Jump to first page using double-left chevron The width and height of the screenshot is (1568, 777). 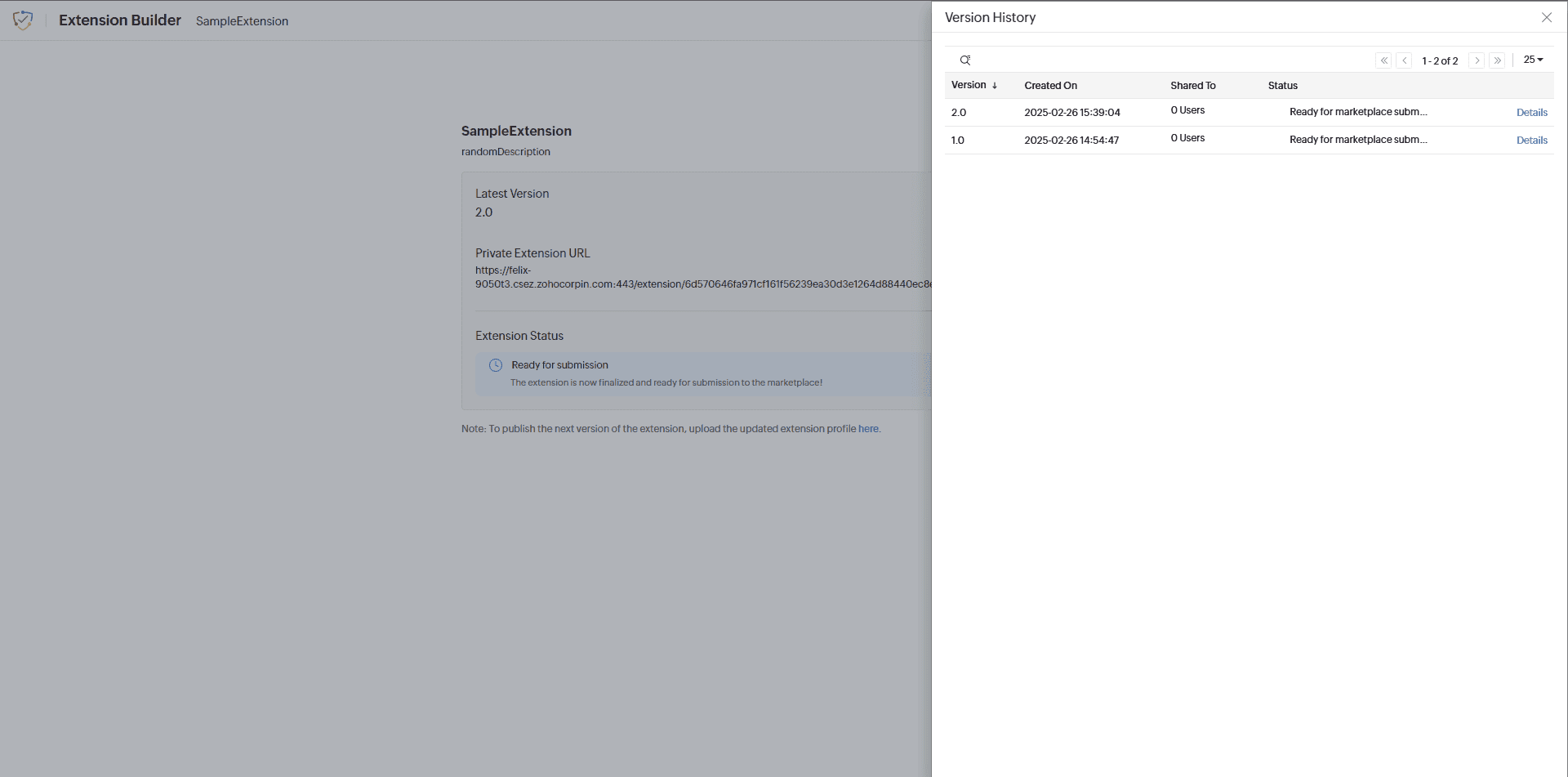click(1384, 60)
